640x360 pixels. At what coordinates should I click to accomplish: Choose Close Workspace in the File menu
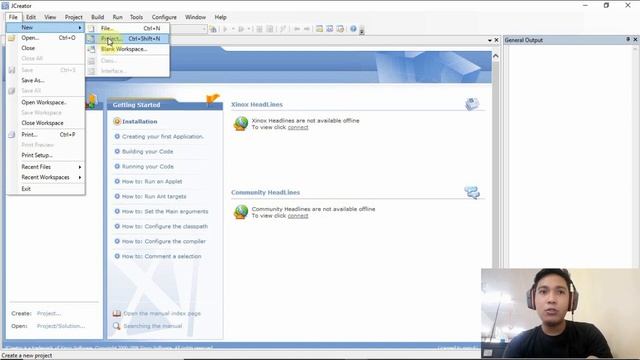tap(46, 123)
